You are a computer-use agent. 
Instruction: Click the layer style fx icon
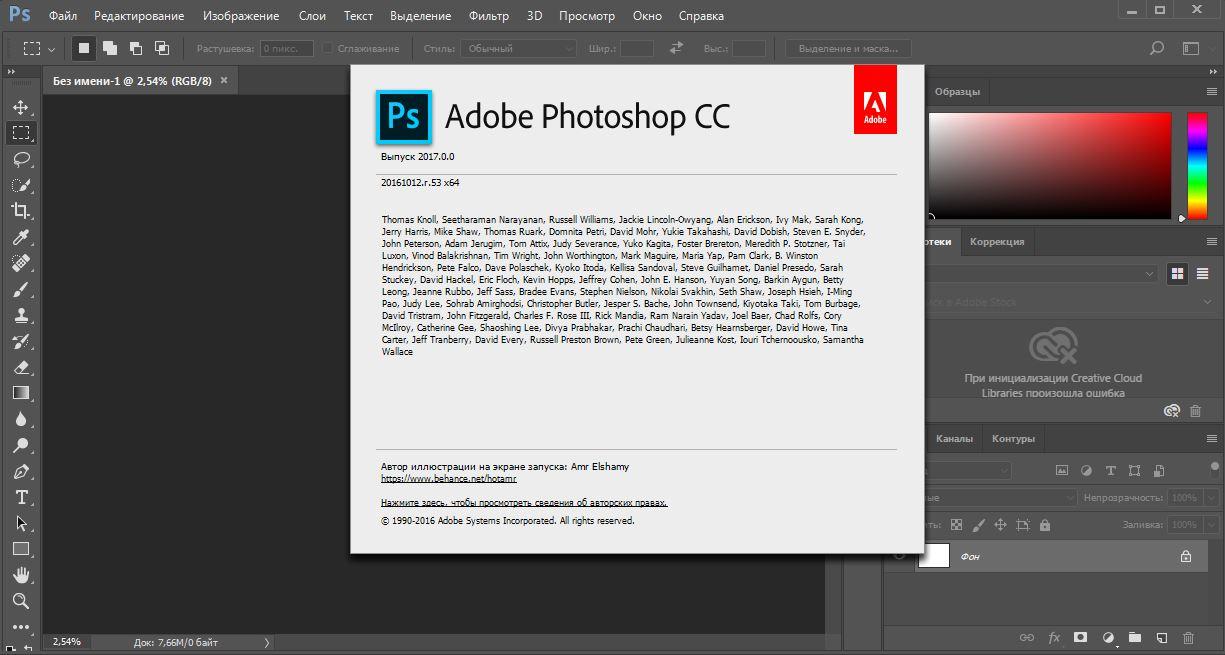[x=1054, y=637]
